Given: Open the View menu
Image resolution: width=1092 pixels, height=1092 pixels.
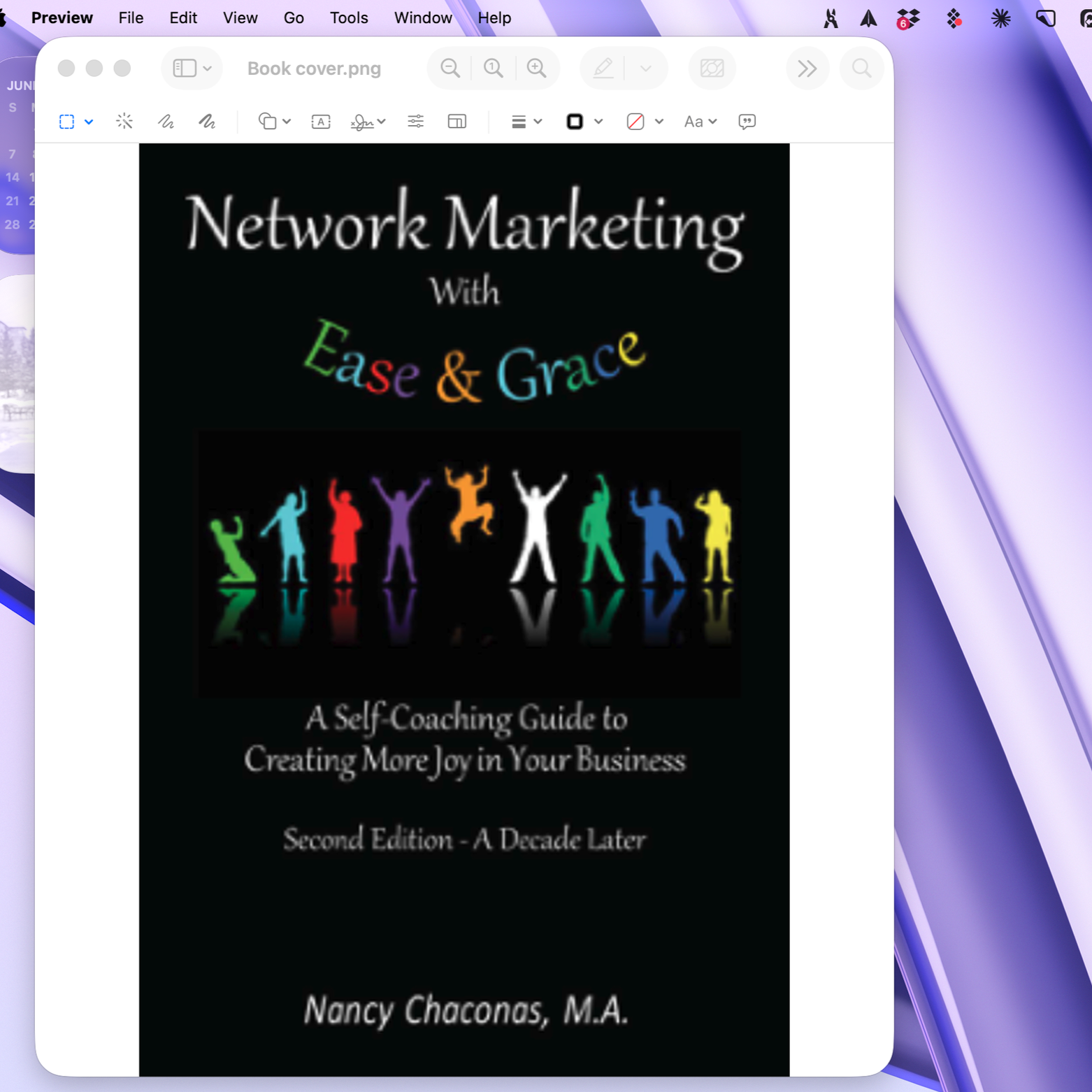Looking at the screenshot, I should coord(240,18).
